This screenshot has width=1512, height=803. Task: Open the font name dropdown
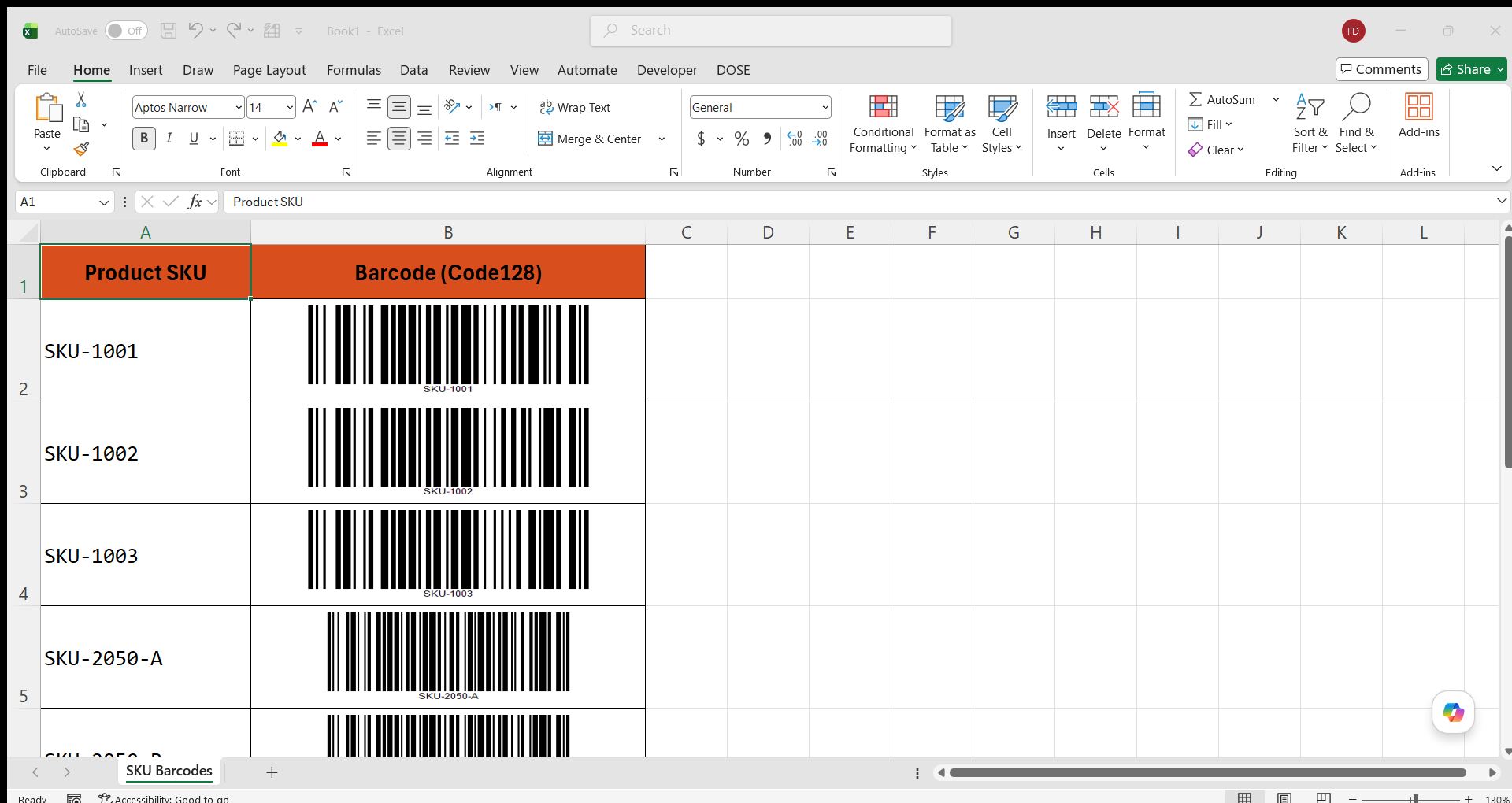(x=238, y=107)
